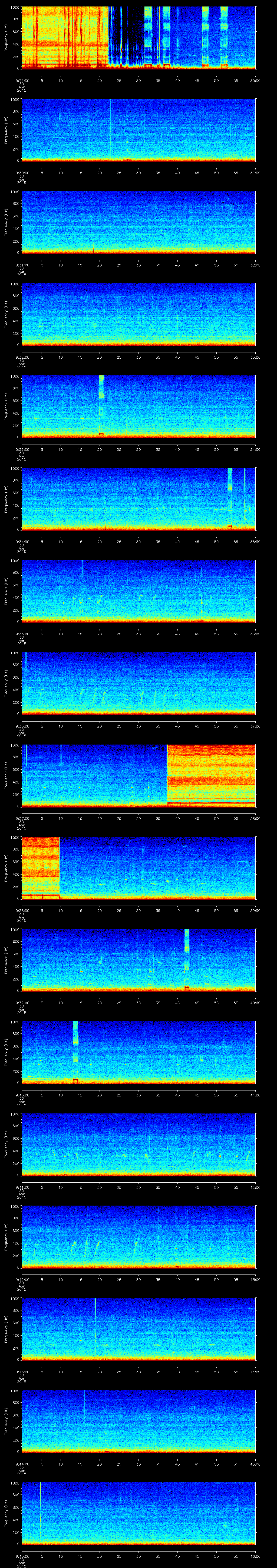Click the orange noise block starting the 9:38 spectrogram
The image size is (277, 1568).
[40, 866]
